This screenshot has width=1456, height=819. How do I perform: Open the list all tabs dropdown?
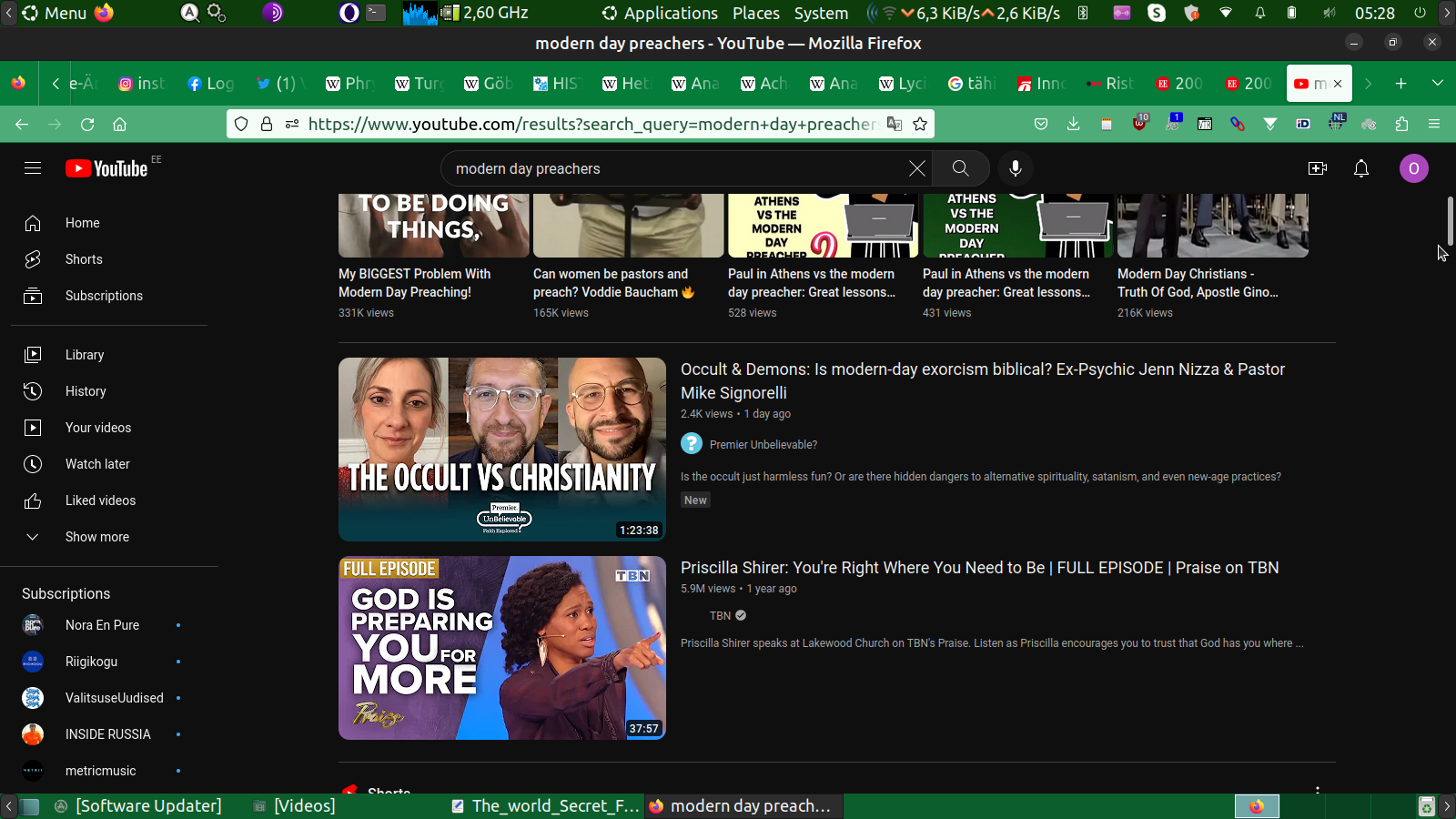(1438, 84)
